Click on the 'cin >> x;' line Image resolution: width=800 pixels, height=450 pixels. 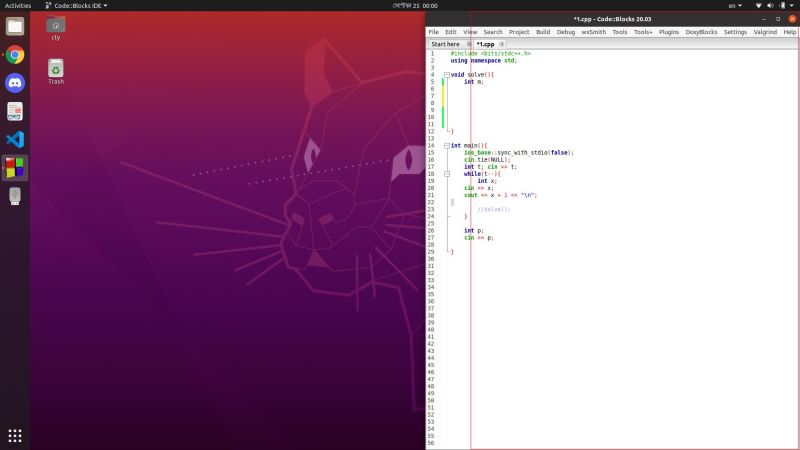pyautogui.click(x=479, y=188)
